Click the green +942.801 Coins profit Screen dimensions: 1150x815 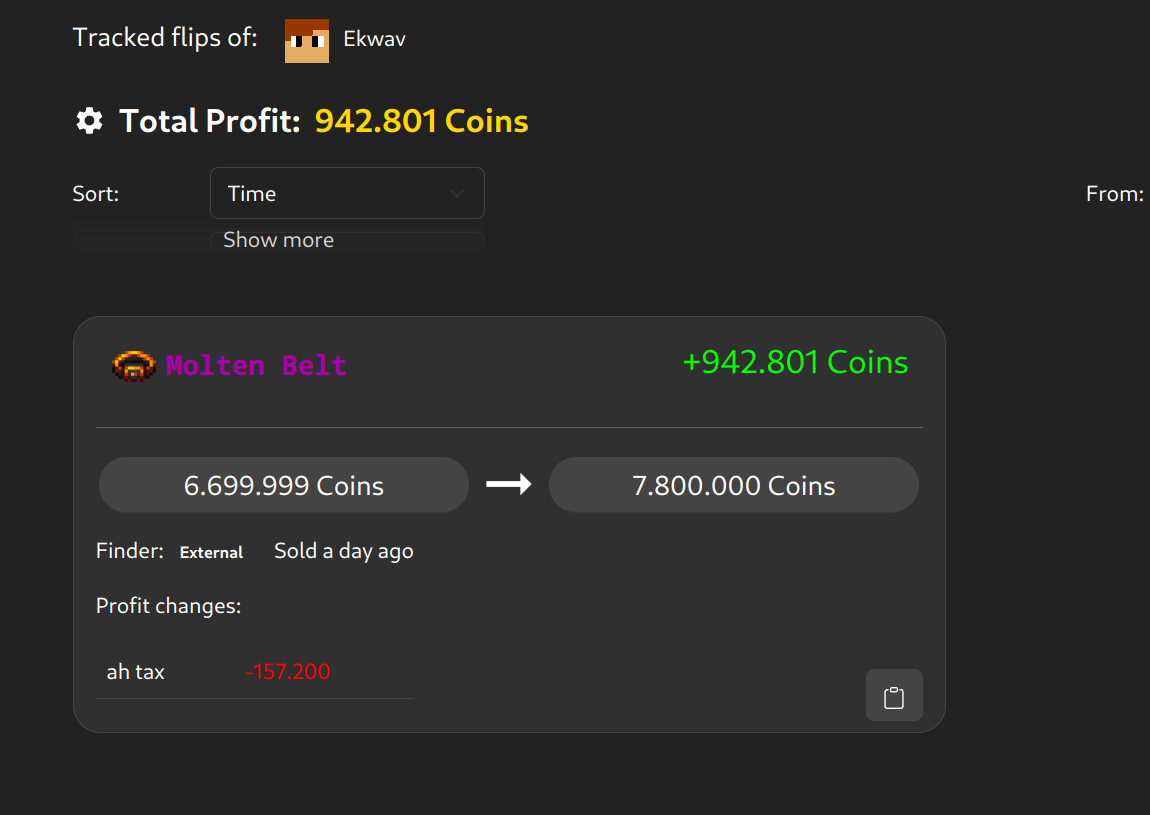click(795, 362)
